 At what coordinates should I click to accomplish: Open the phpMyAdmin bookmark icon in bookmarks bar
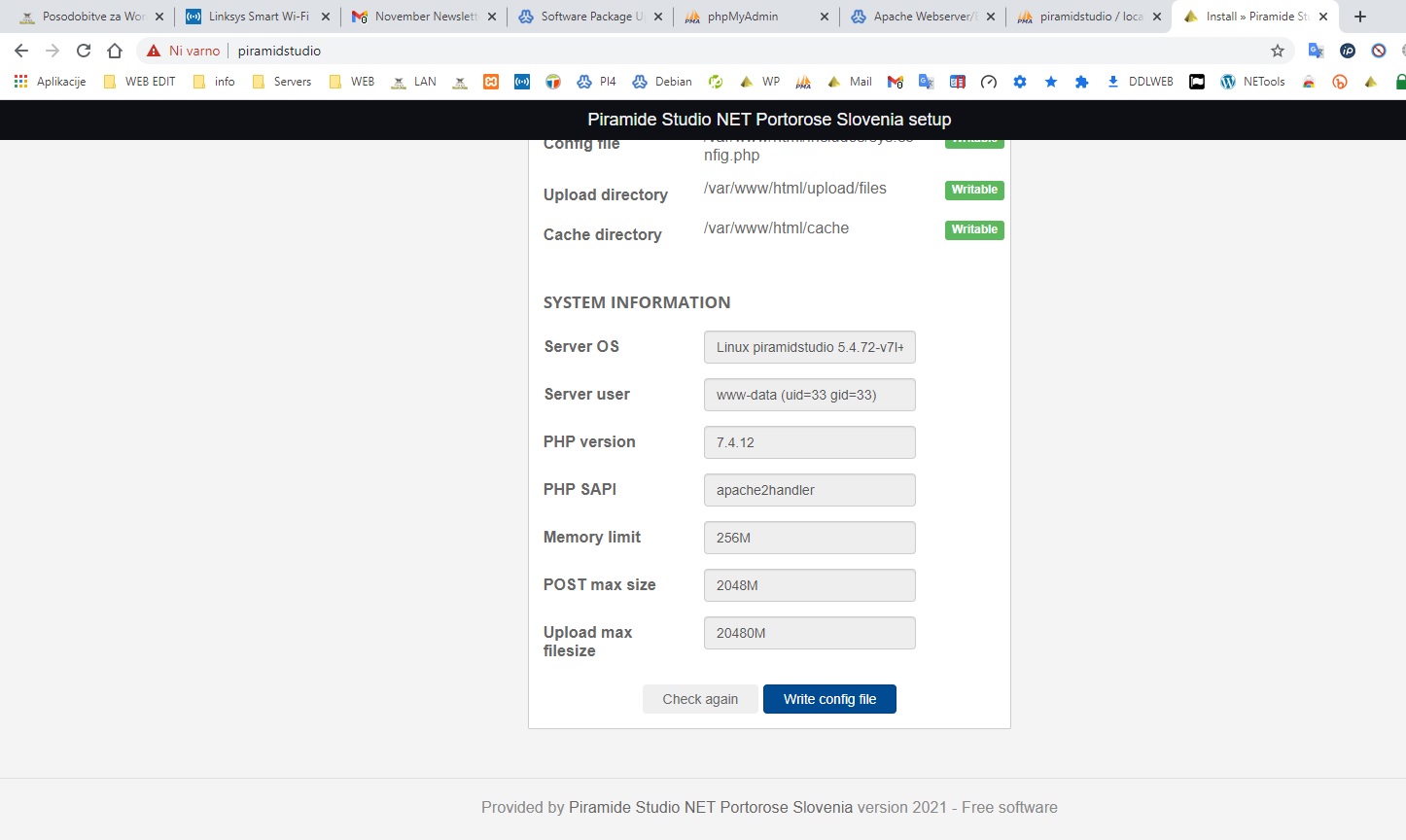pyautogui.click(x=803, y=82)
